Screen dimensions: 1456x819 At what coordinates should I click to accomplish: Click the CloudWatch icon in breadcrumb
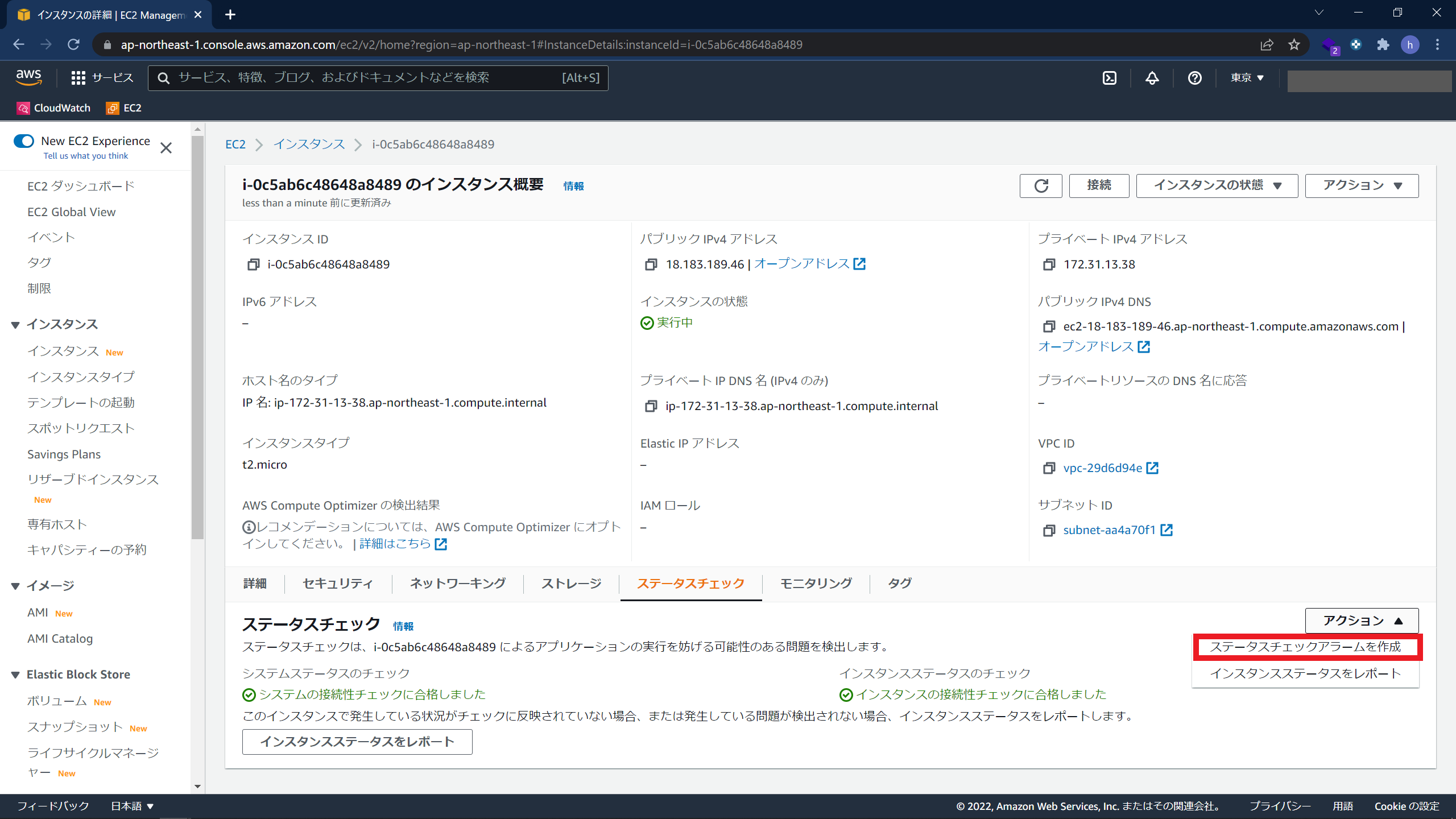(x=20, y=108)
